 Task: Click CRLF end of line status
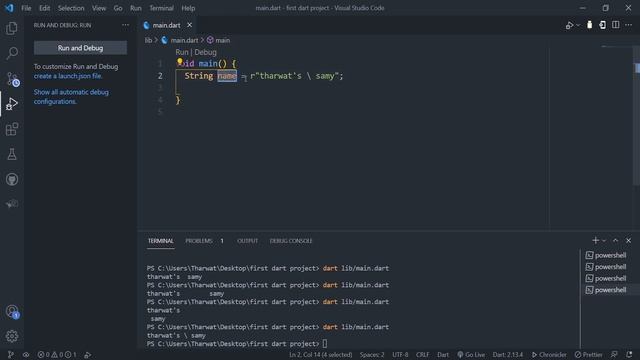click(422, 355)
